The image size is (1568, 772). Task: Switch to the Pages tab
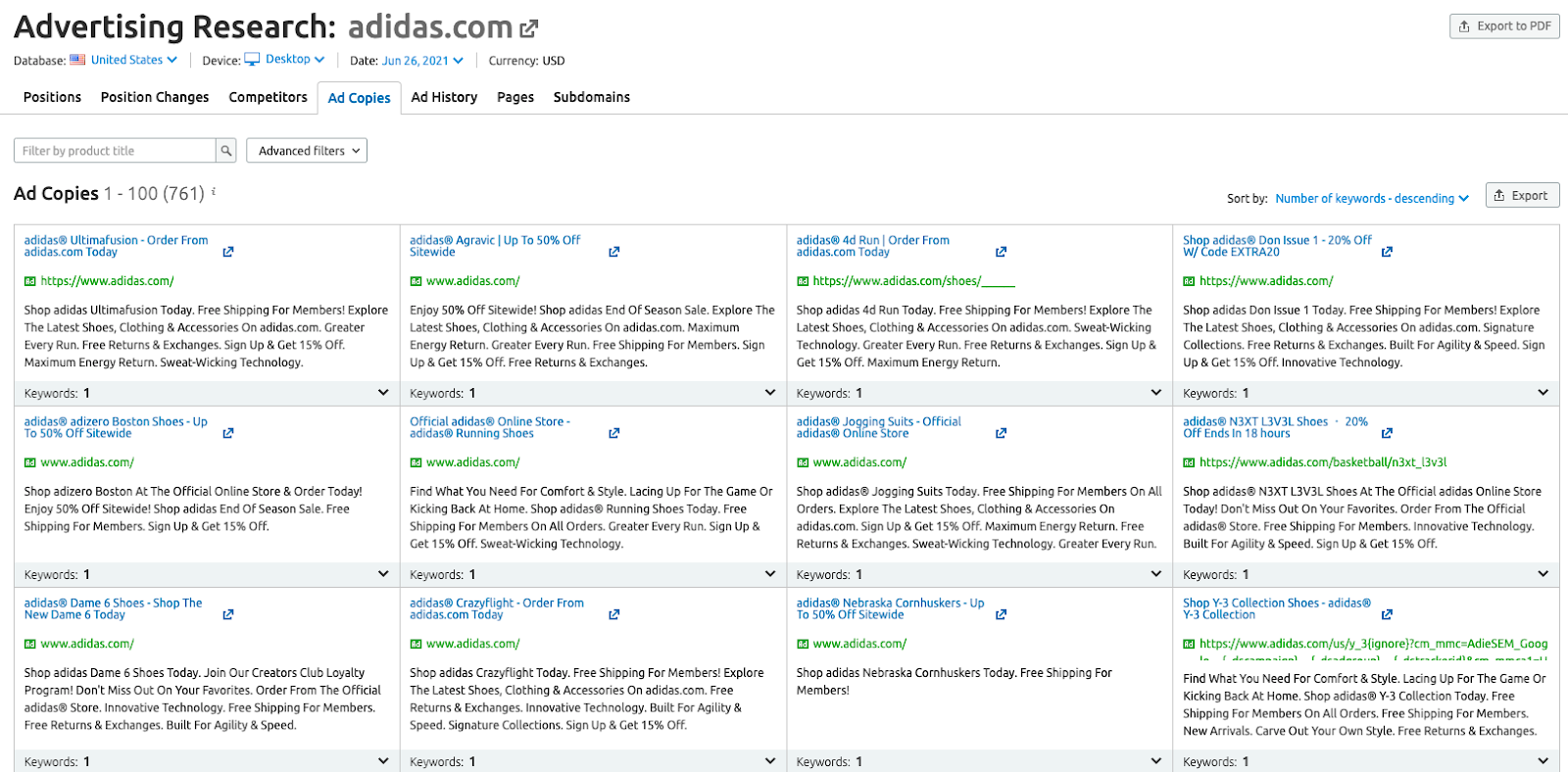(515, 97)
